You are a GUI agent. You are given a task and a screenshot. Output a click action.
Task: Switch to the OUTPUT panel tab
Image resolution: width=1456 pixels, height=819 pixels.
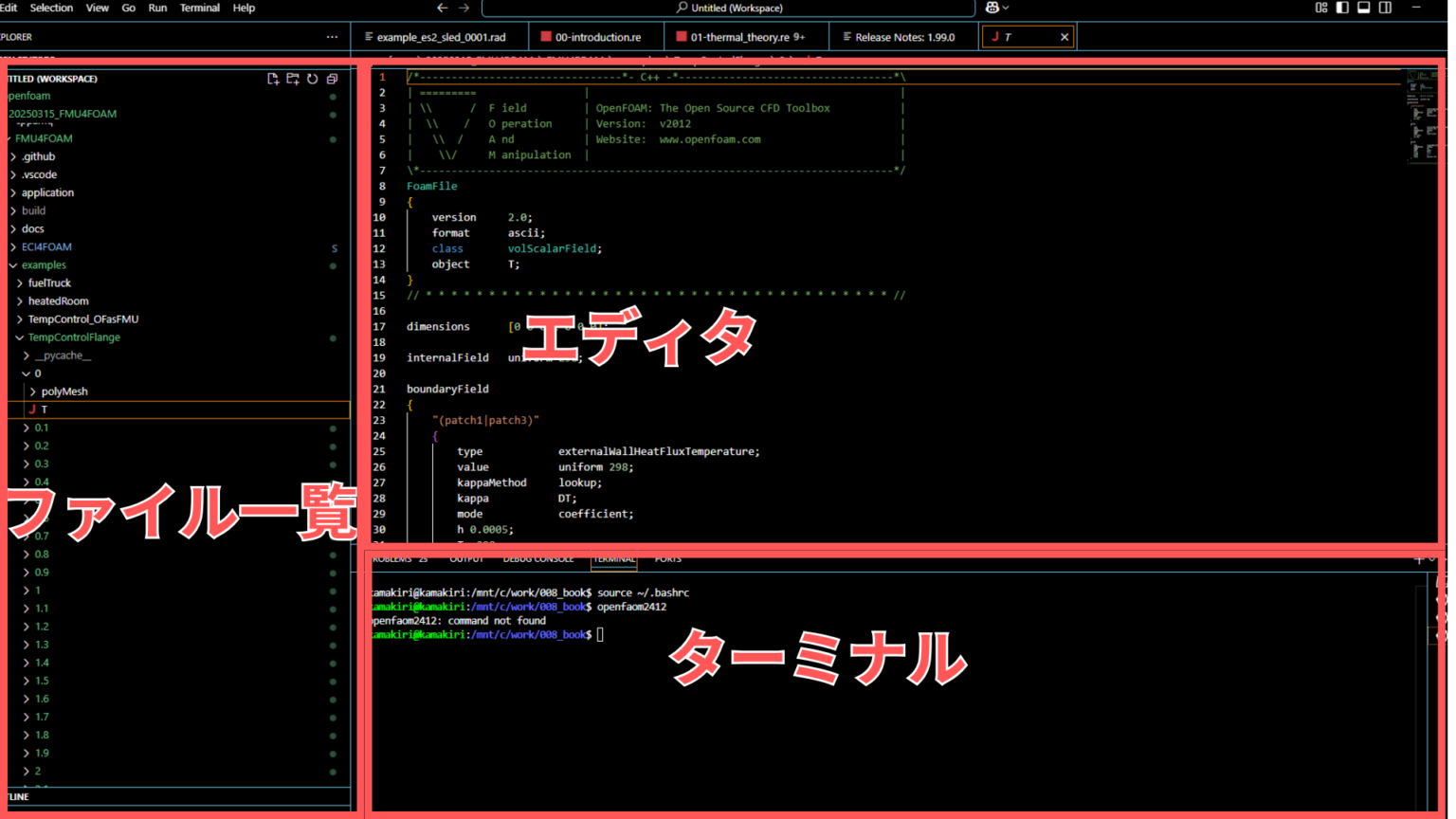(466, 559)
